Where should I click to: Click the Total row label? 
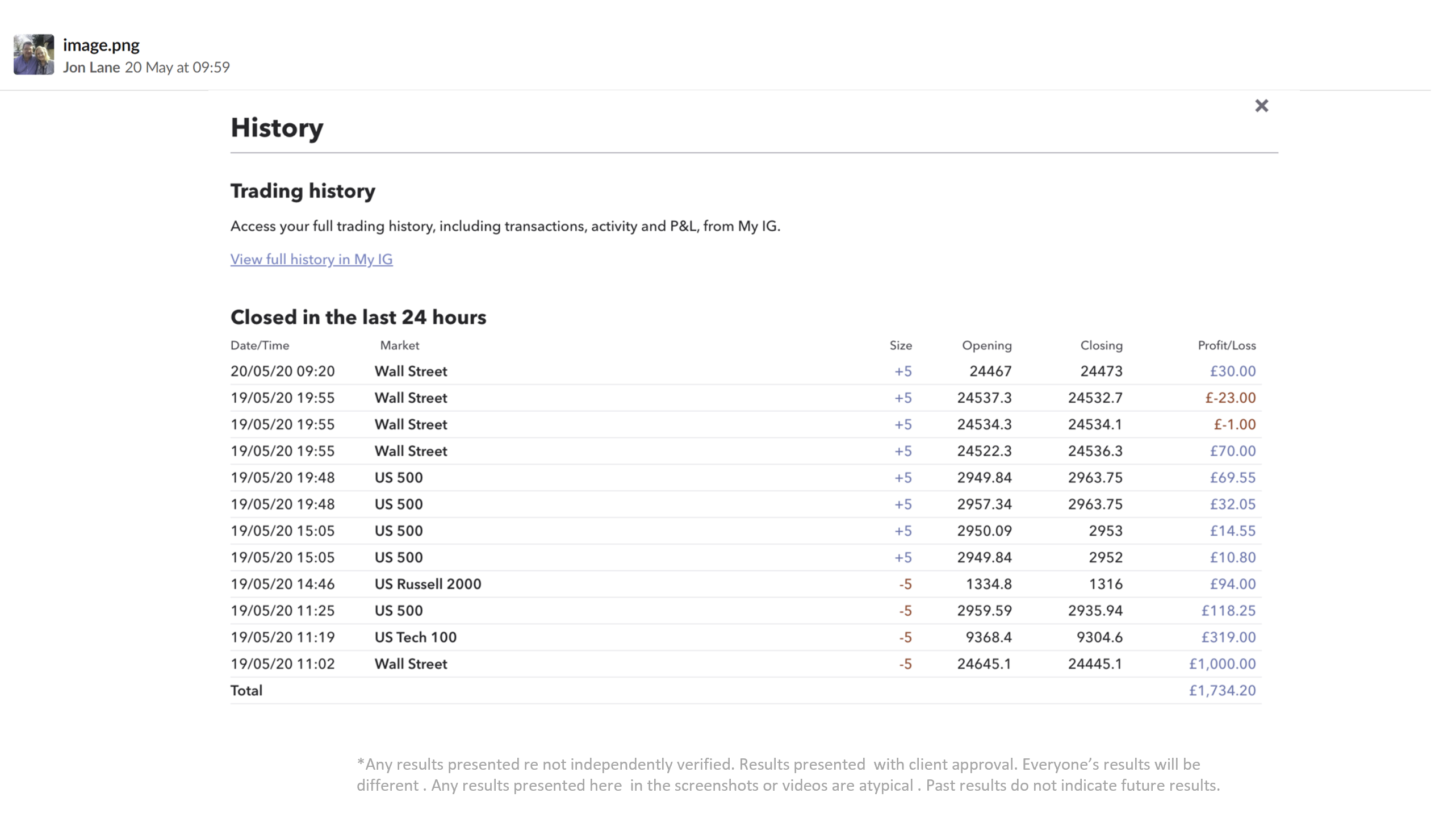click(x=246, y=691)
